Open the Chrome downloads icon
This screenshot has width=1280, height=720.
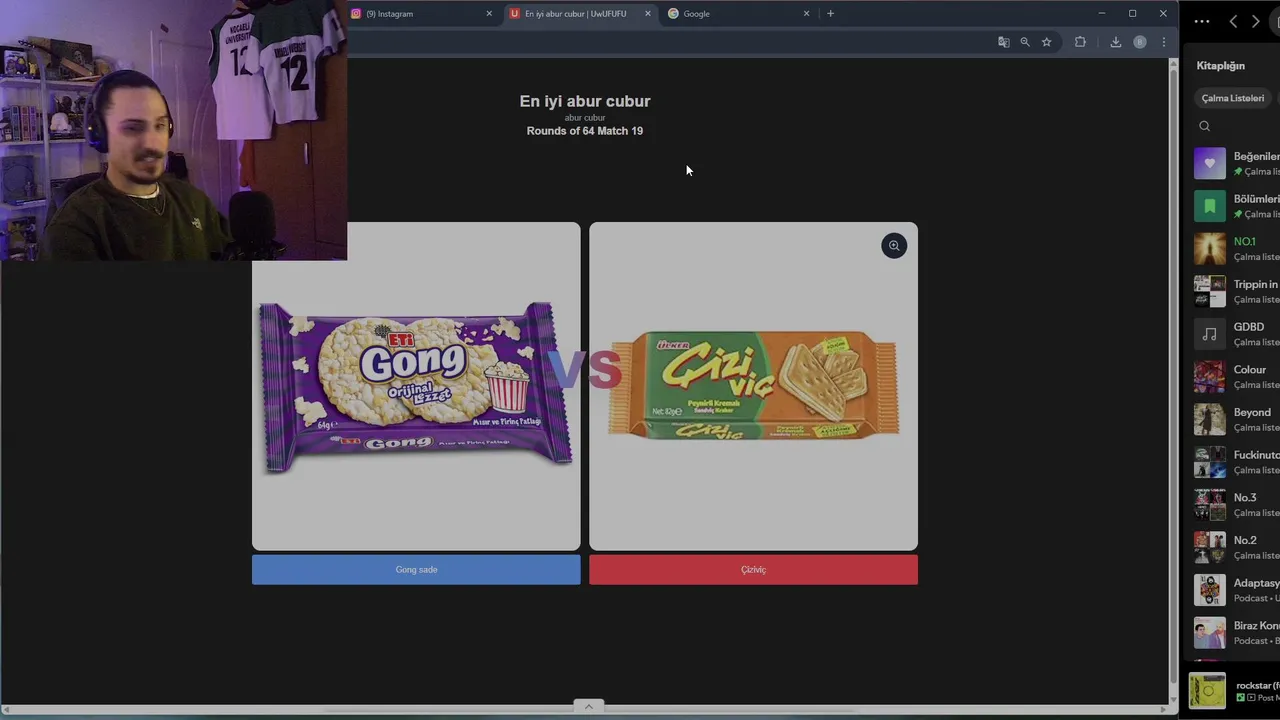click(1116, 42)
